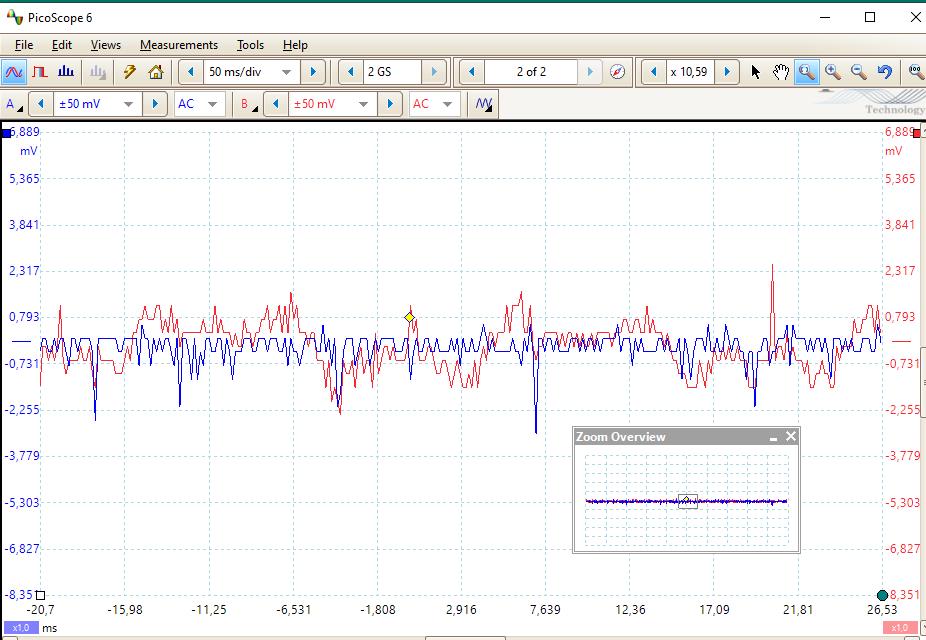Click the greyed-out spectrum options icon
The width and height of the screenshot is (926, 640).
(97, 72)
